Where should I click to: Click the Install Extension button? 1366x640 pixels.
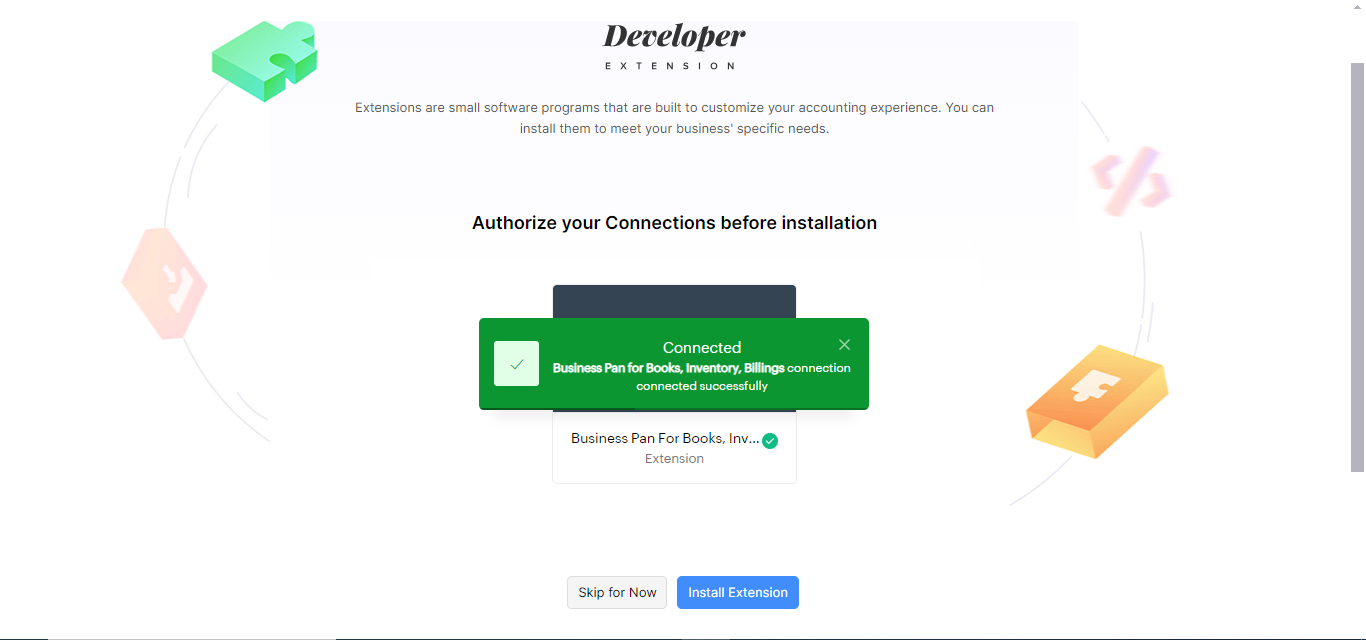point(738,592)
